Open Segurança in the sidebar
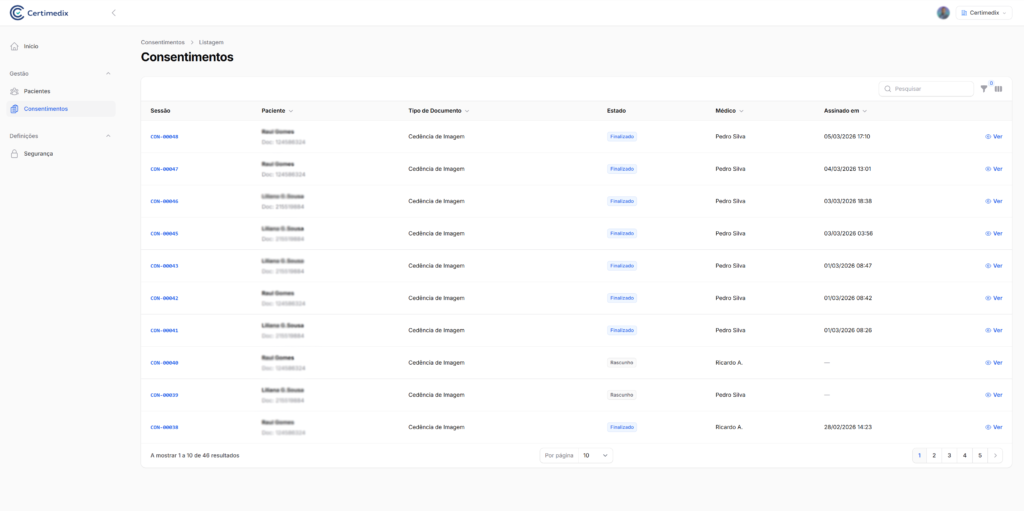 tap(38, 153)
